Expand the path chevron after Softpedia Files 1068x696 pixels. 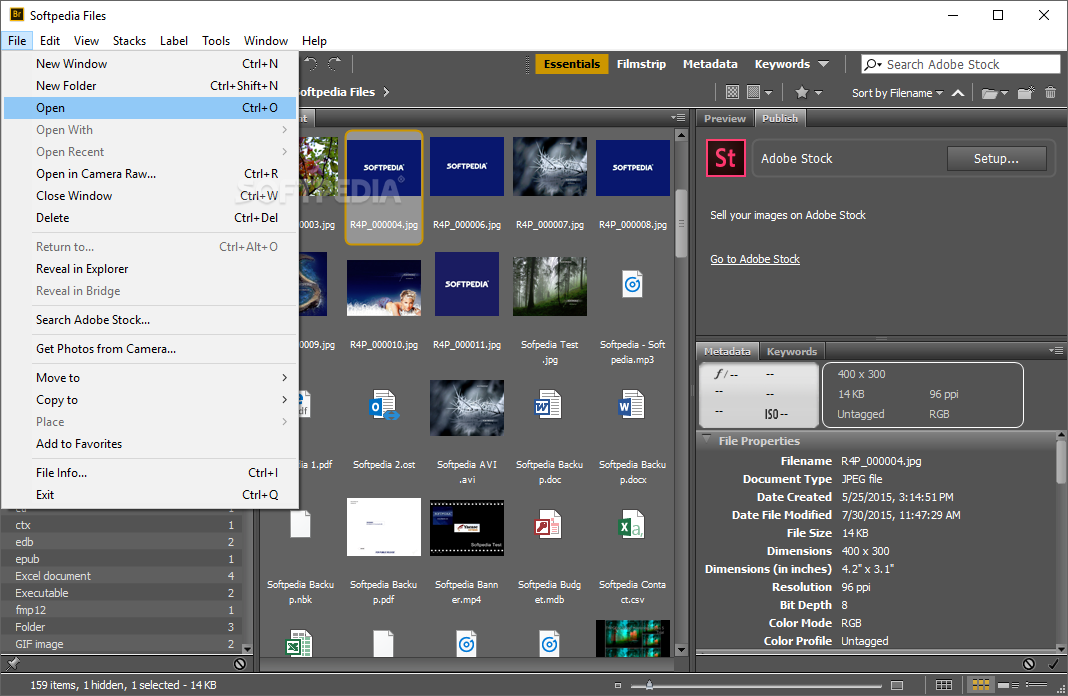pyautogui.click(x=386, y=92)
